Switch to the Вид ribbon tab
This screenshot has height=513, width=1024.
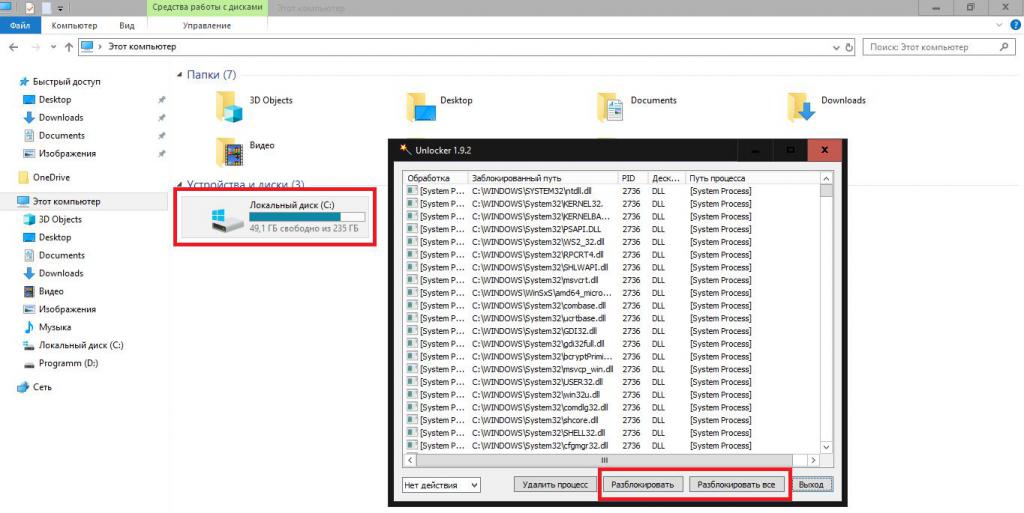pyautogui.click(x=127, y=25)
